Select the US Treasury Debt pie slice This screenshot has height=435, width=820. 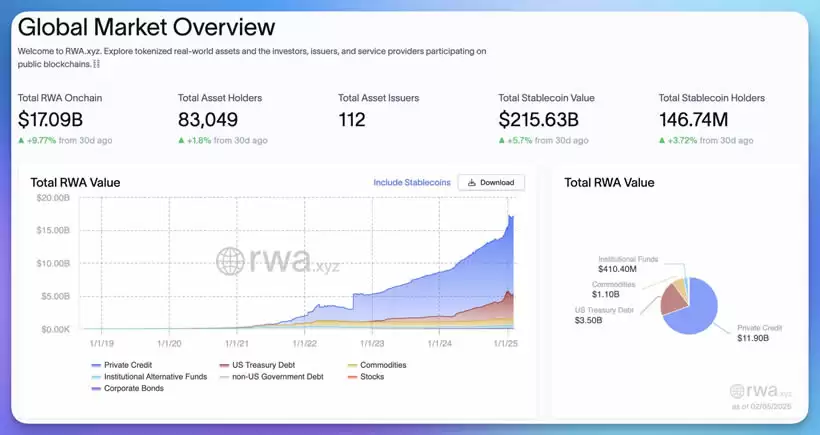click(673, 301)
